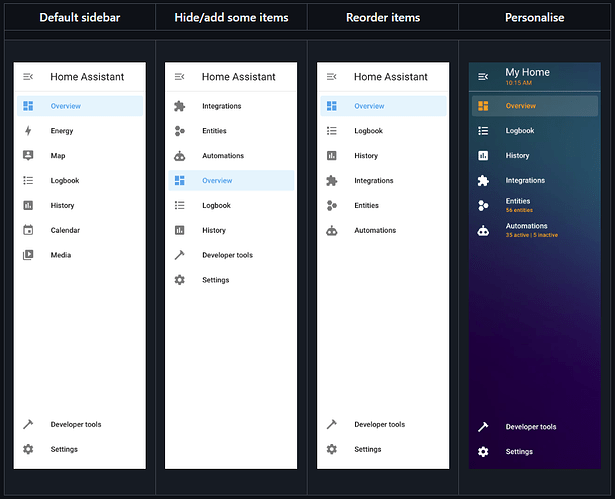The height and width of the screenshot is (499, 615).
Task: Open Media label in the Default sidebar
Action: point(61,255)
